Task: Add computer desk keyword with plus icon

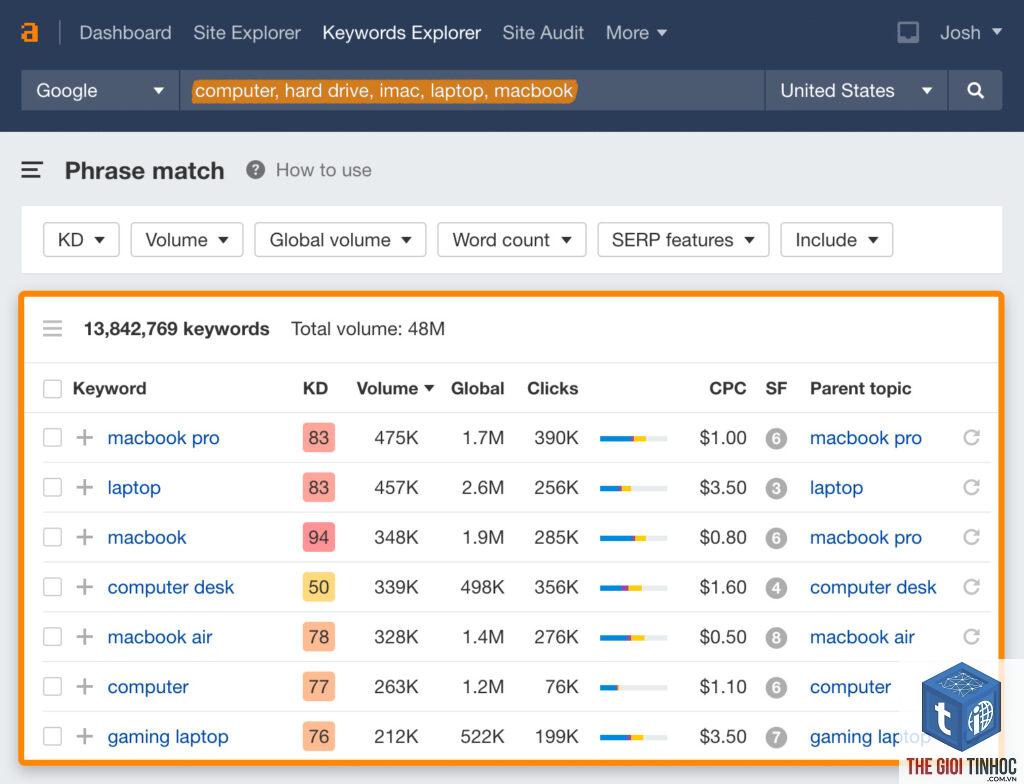Action: pos(84,586)
